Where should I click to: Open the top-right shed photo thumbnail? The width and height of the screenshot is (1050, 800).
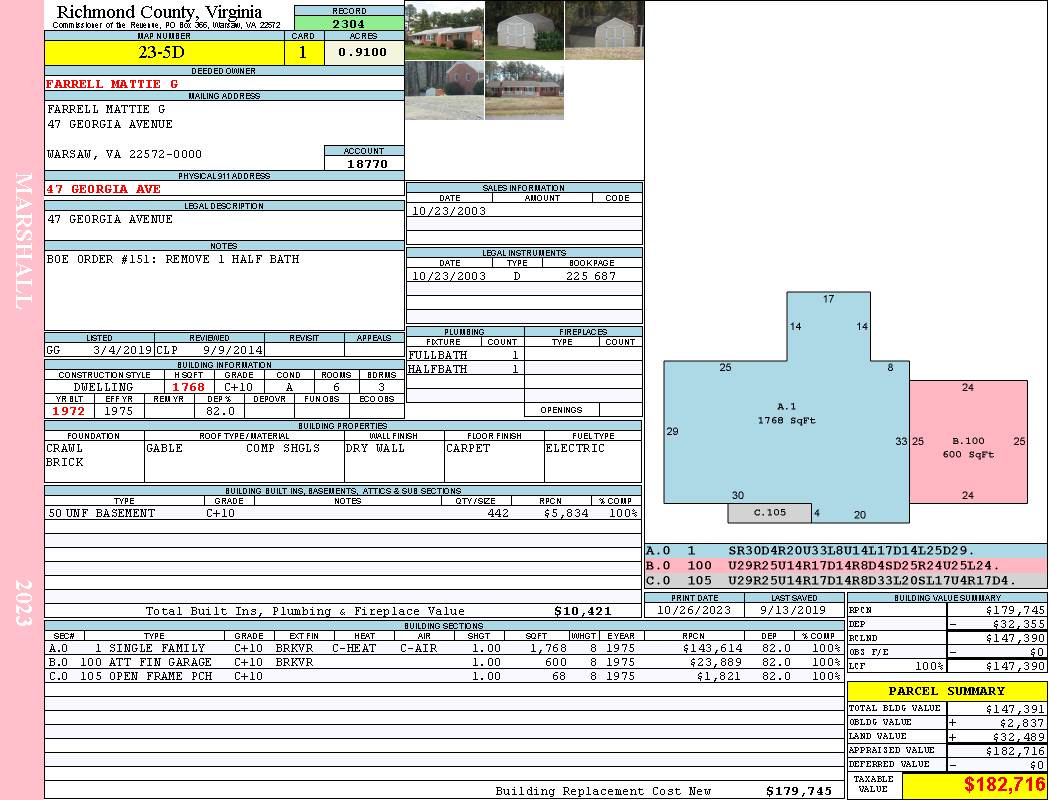point(603,30)
